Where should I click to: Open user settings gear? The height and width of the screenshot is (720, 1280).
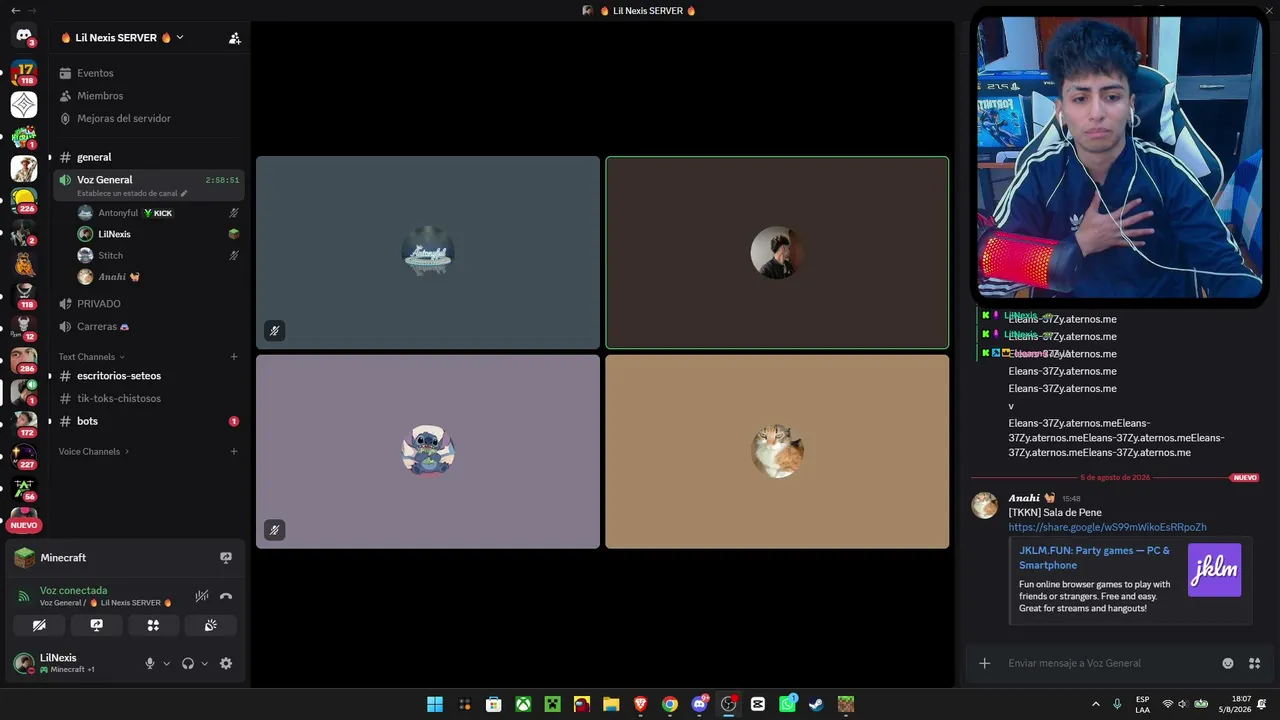[226, 663]
